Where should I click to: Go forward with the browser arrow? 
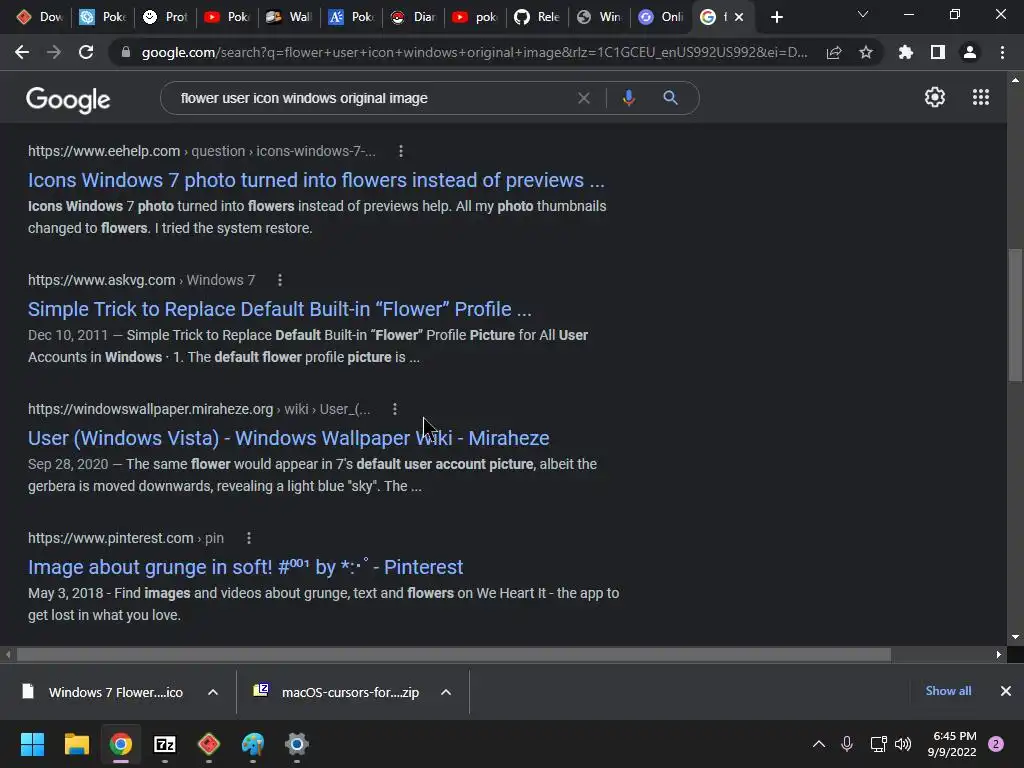pos(54,52)
